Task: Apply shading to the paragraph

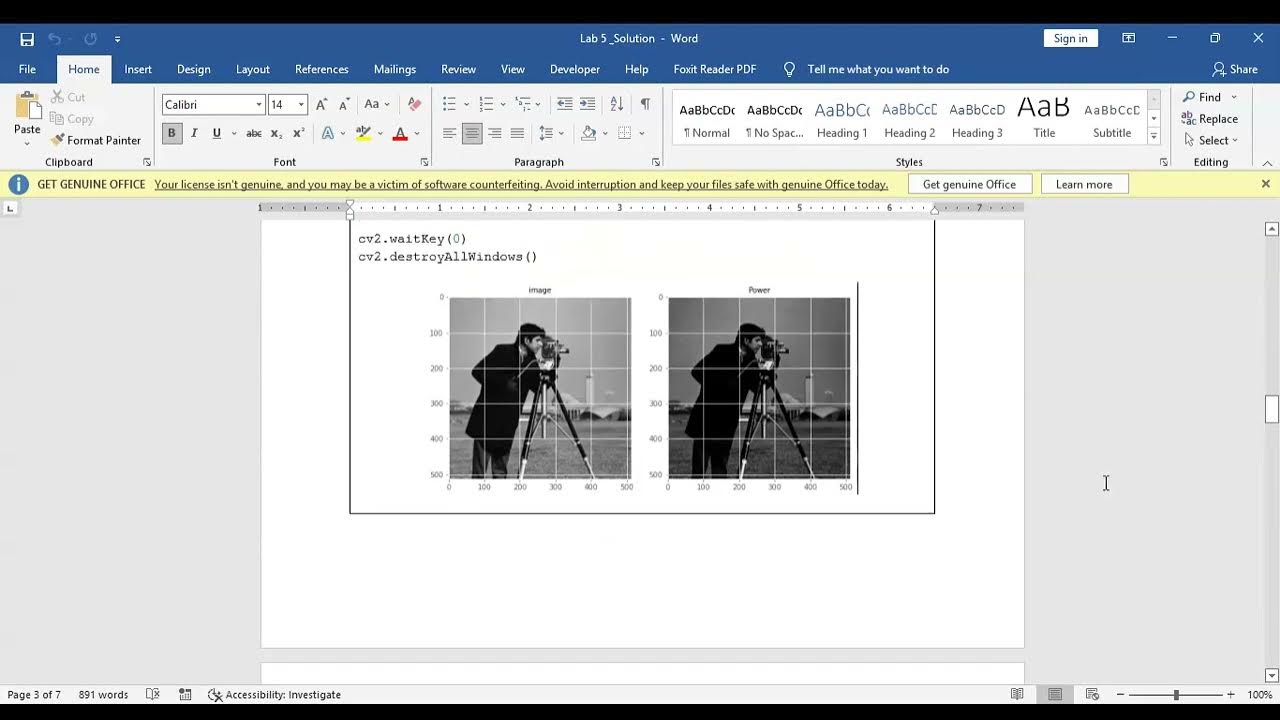Action: click(588, 133)
